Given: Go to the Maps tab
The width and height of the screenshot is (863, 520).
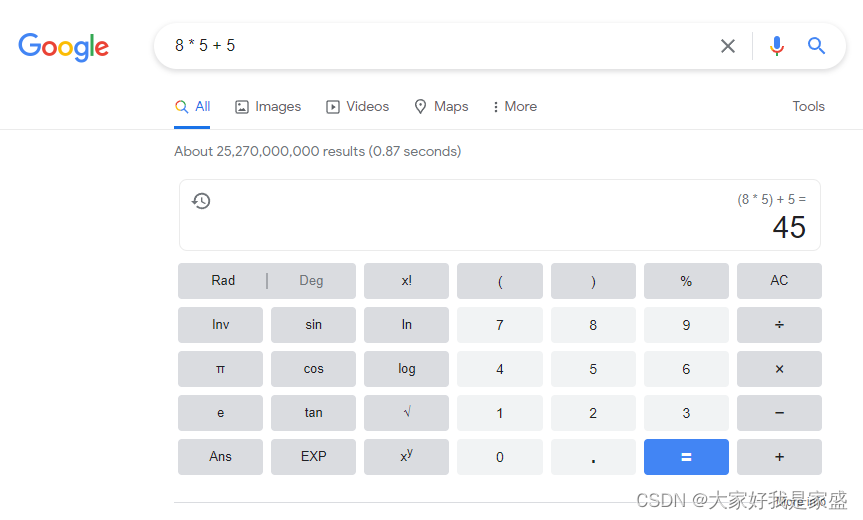Looking at the screenshot, I should pyautogui.click(x=441, y=107).
